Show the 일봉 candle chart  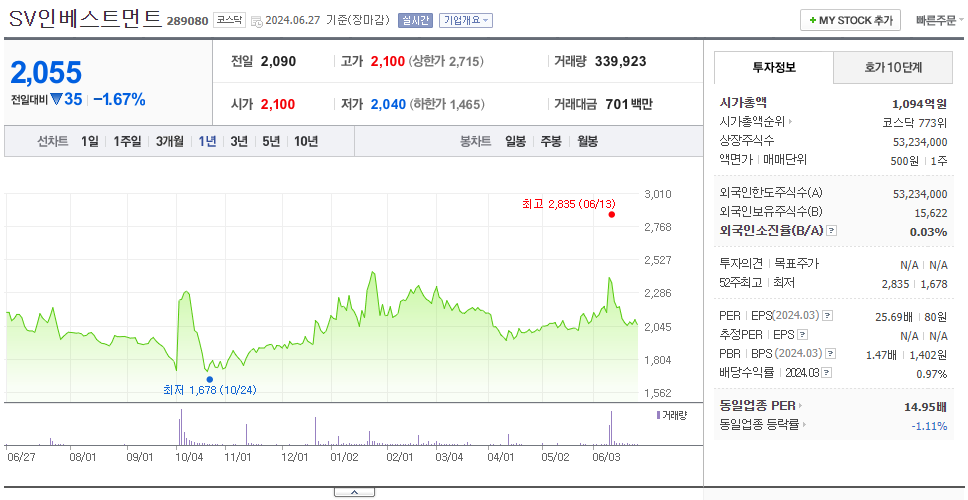click(515, 141)
